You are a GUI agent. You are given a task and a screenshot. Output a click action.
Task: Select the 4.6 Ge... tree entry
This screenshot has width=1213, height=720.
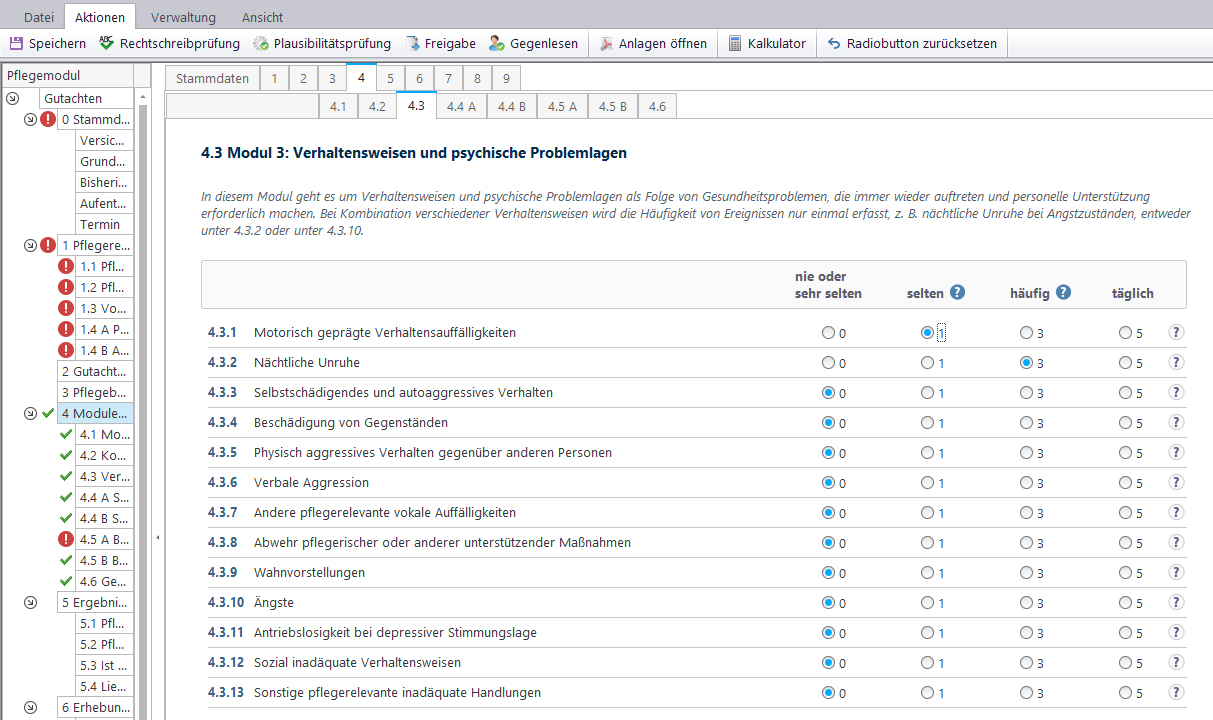pyautogui.click(x=104, y=581)
